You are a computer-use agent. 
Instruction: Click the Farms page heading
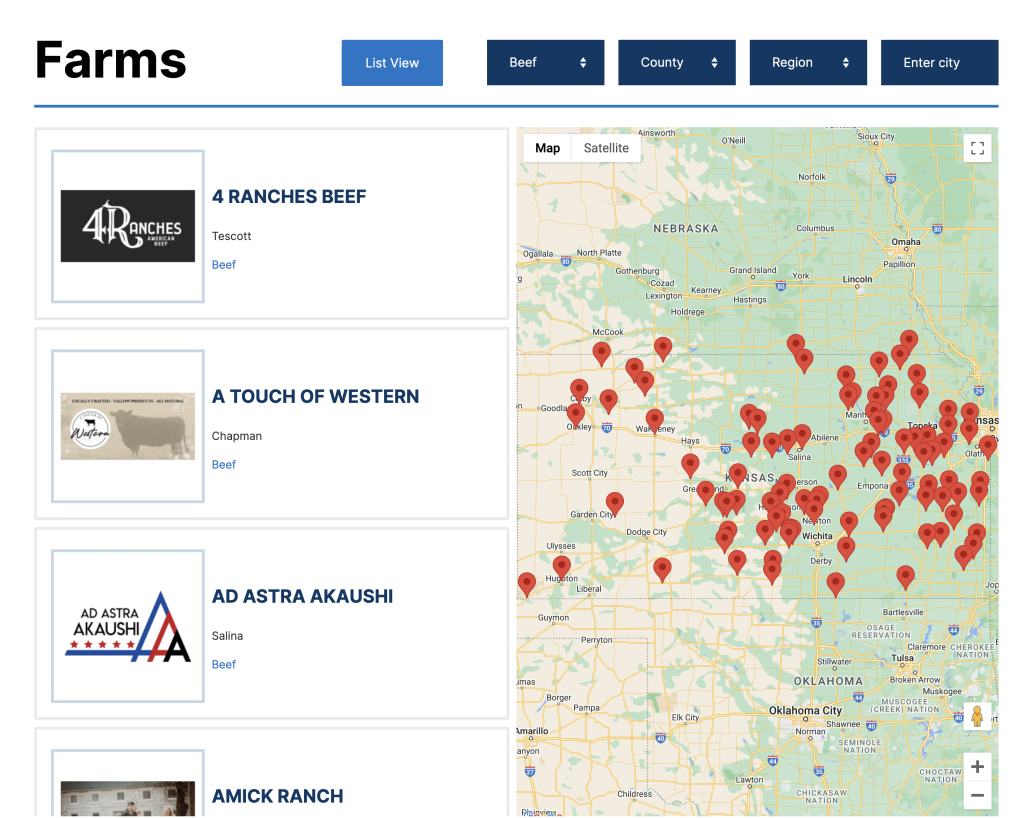pyautogui.click(x=110, y=60)
